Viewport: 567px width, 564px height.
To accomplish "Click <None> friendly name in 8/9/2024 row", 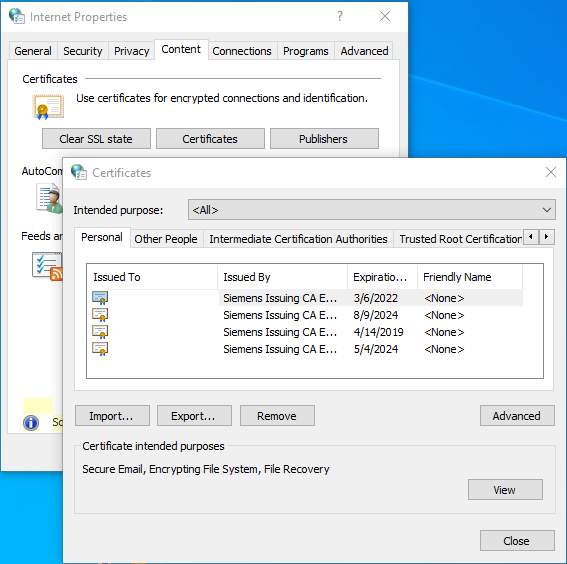I will click(444, 315).
